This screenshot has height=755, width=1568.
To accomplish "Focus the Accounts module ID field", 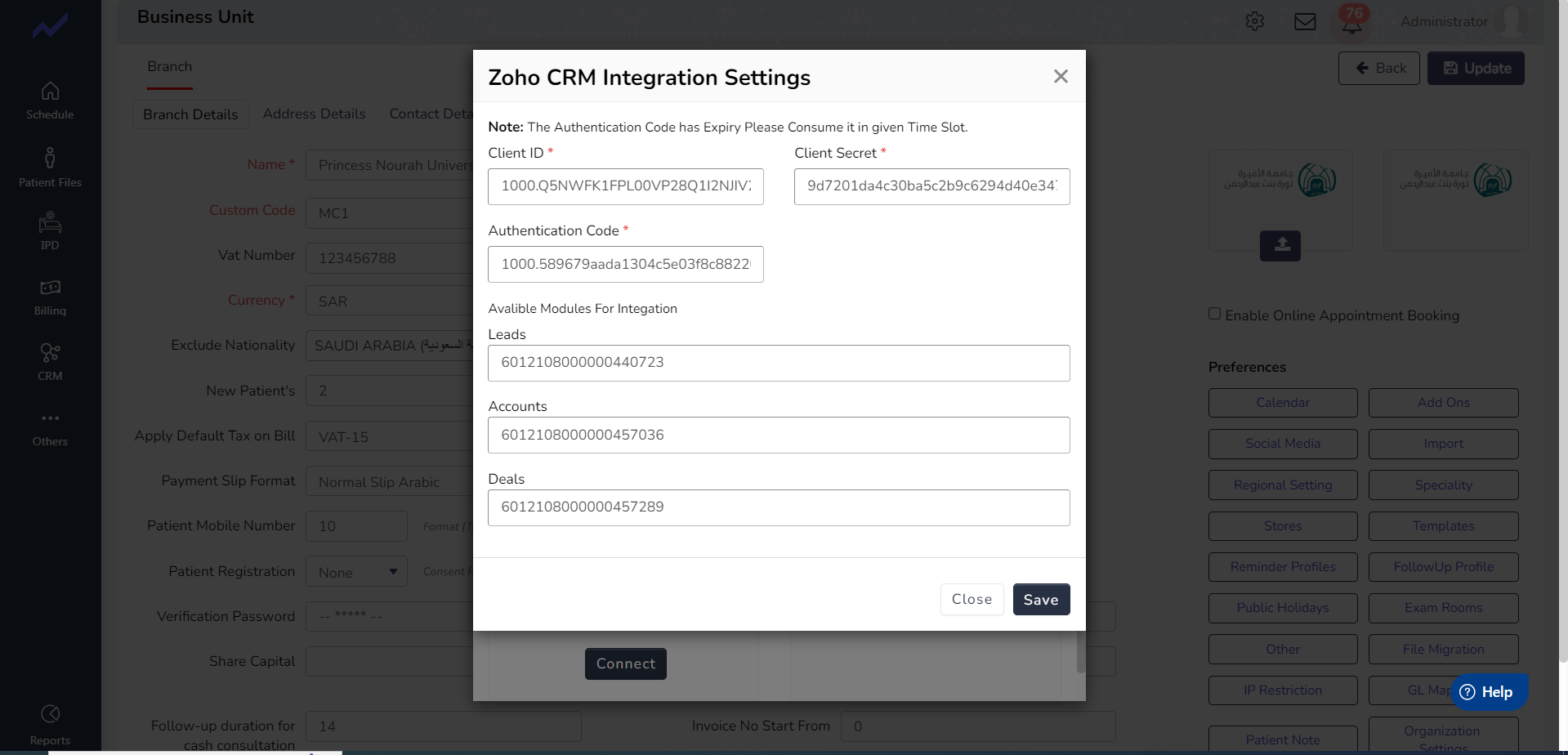I will coord(779,435).
